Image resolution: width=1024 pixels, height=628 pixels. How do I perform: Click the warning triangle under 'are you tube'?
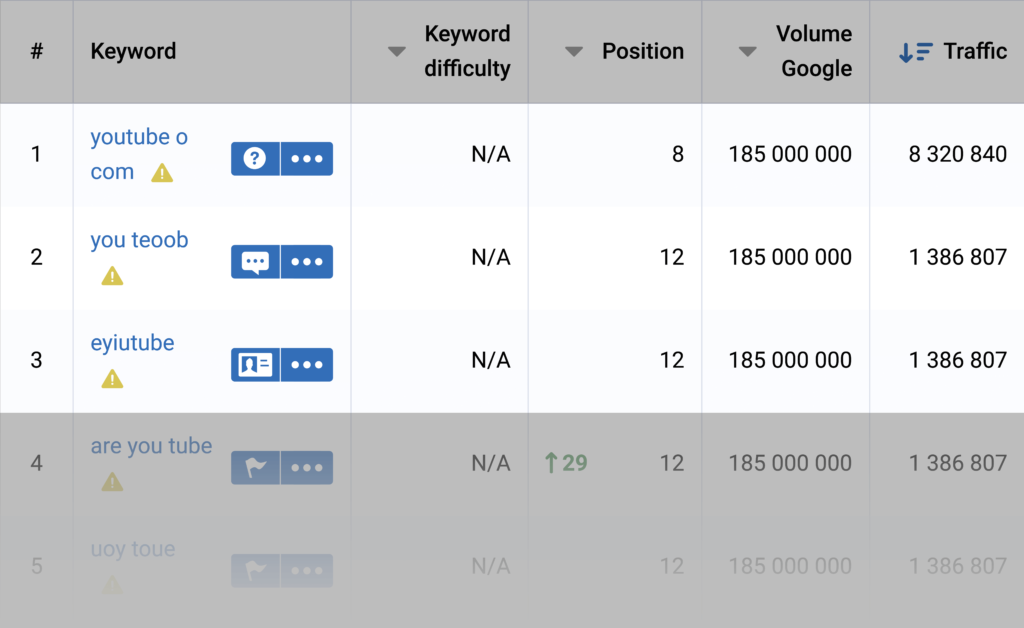pyautogui.click(x=112, y=482)
